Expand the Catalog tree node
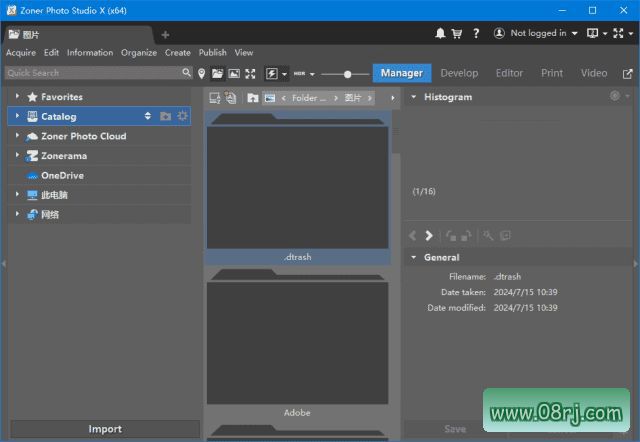Image resolution: width=640 pixels, height=442 pixels. point(17,116)
